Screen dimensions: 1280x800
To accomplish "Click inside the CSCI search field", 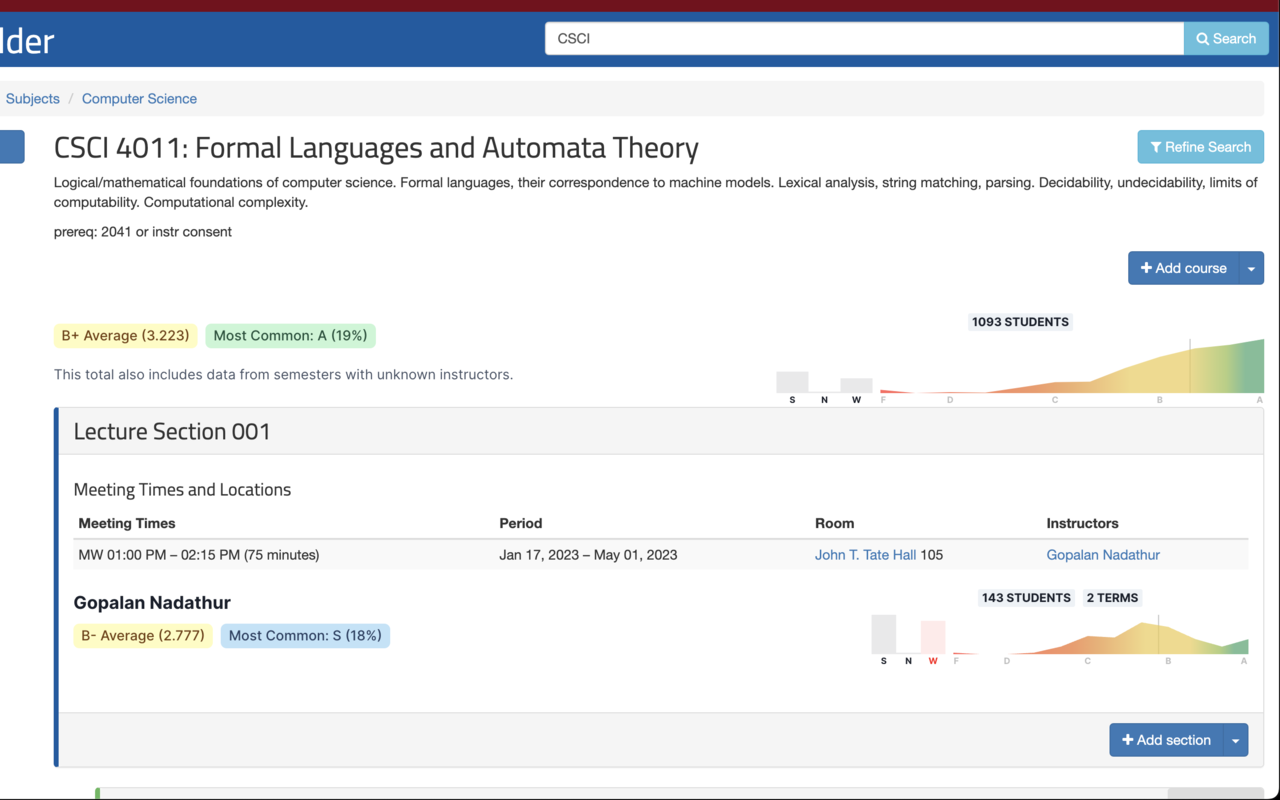I will (x=864, y=39).
